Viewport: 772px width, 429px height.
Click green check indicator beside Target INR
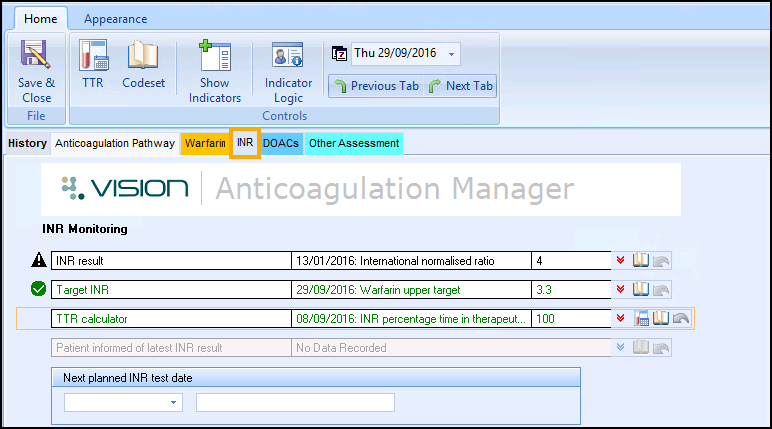38,290
